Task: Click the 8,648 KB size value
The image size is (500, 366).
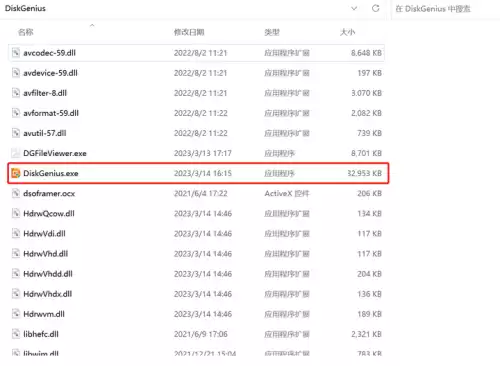Action: [x=366, y=53]
